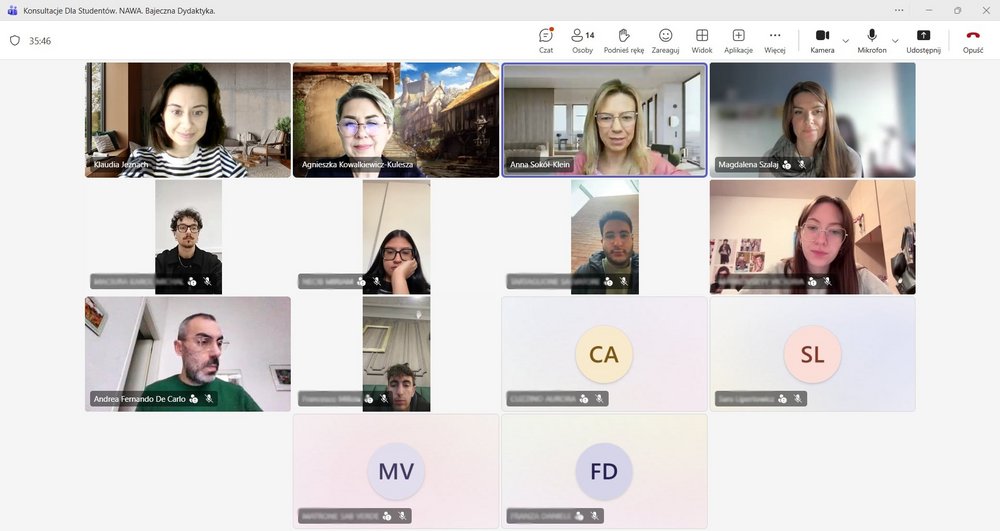This screenshot has width=1000, height=531.
Task: Click guest badge icon on Magdalena Szalaj
Action: click(787, 164)
